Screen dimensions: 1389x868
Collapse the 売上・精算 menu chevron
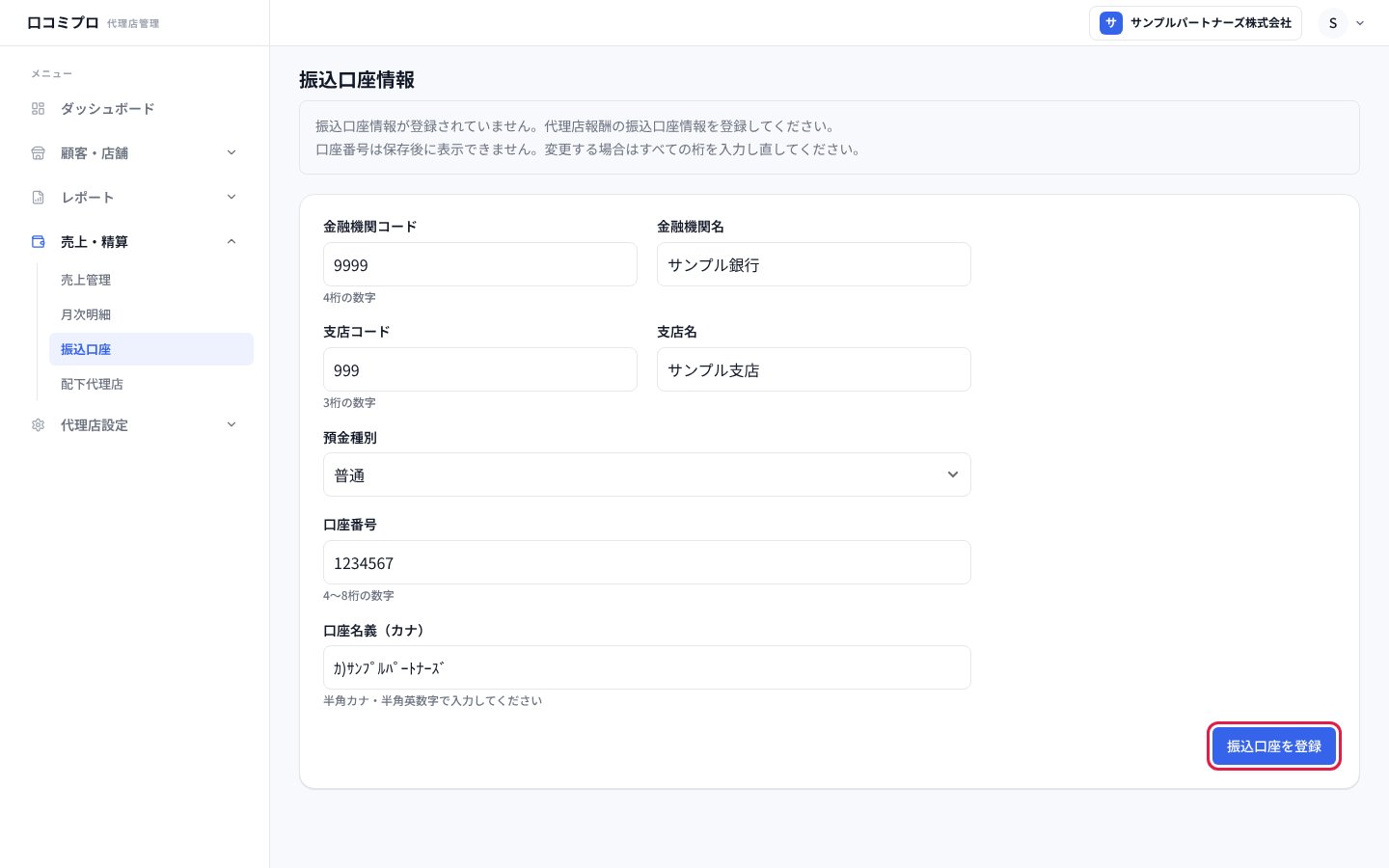click(231, 241)
